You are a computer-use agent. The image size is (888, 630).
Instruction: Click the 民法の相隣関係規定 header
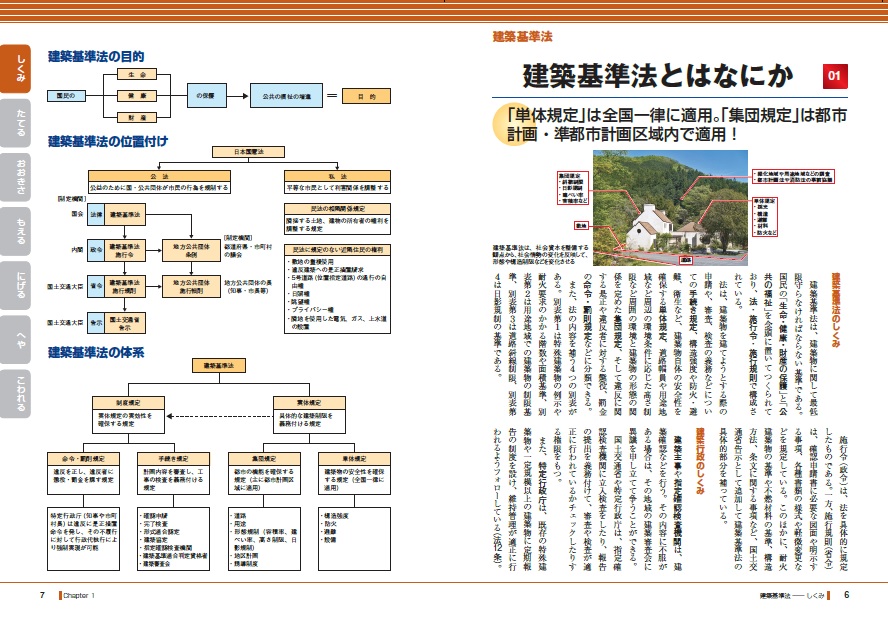tap(338, 208)
